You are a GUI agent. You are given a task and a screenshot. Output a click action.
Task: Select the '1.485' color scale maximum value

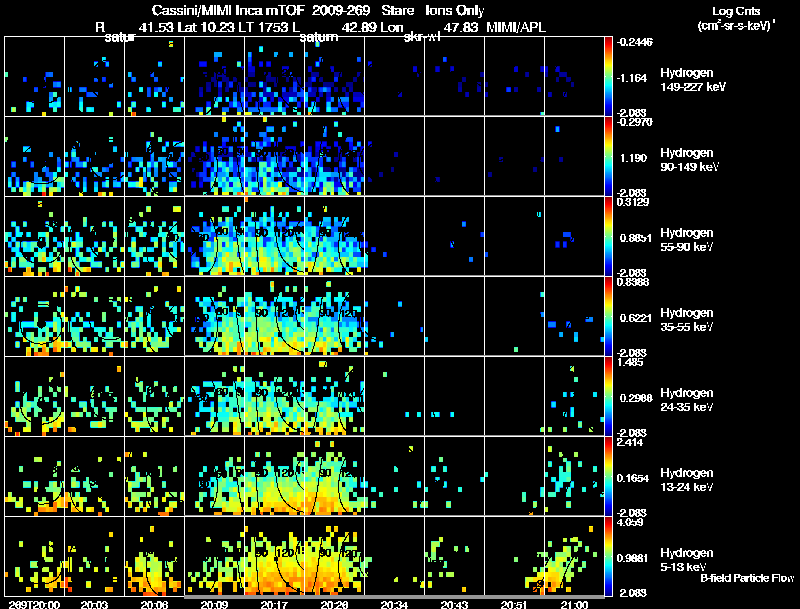pyautogui.click(x=630, y=362)
